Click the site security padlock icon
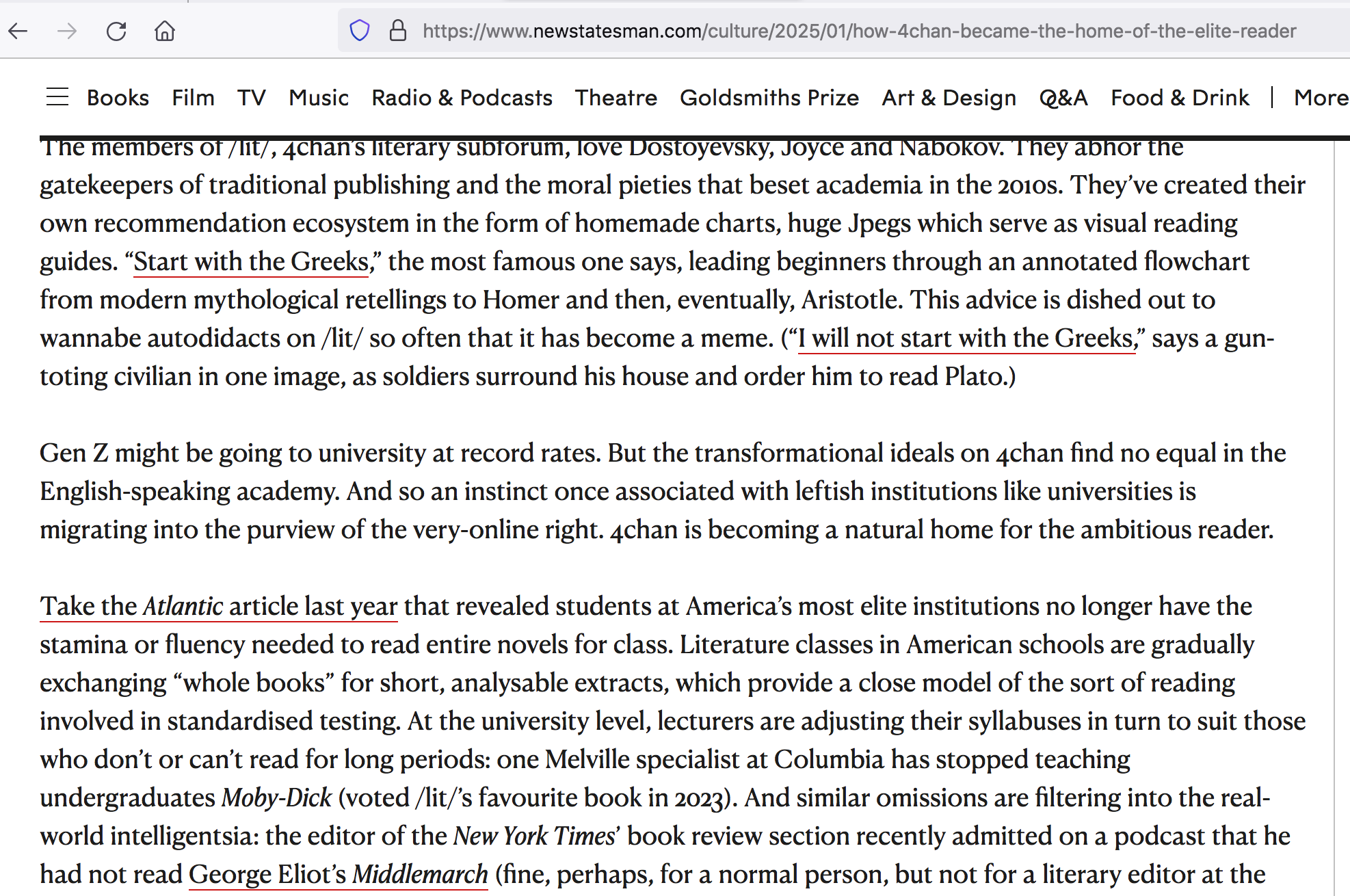 click(x=397, y=31)
